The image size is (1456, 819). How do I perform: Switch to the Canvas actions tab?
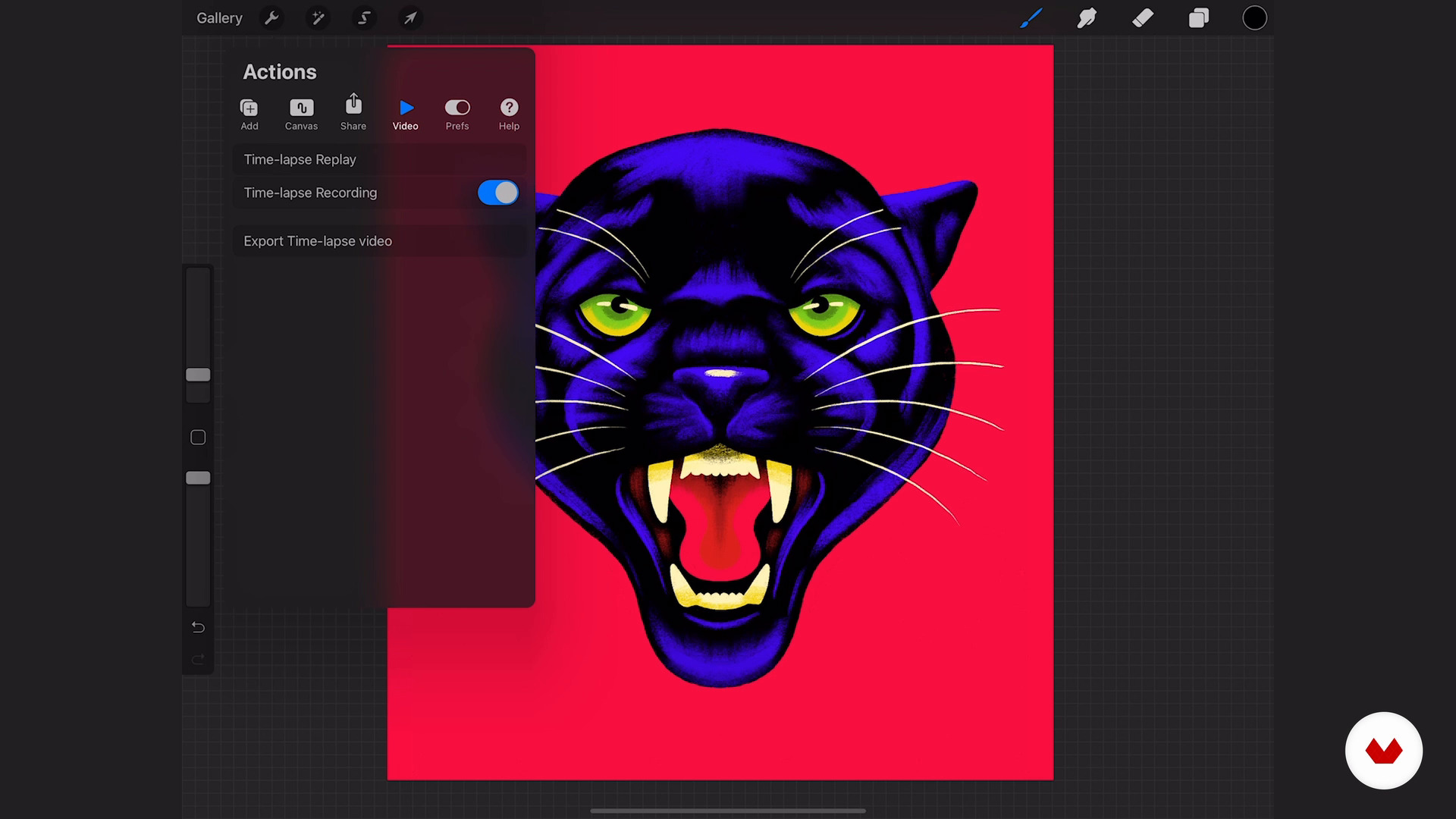(301, 115)
